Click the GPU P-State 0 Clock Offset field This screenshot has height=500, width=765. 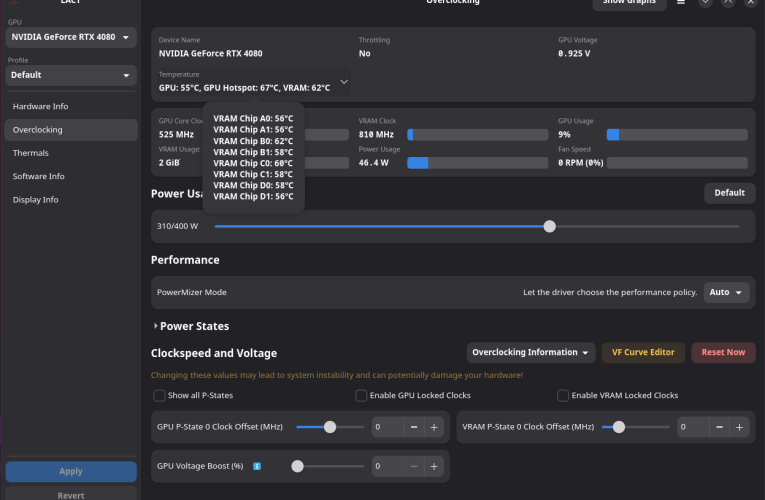(388, 427)
